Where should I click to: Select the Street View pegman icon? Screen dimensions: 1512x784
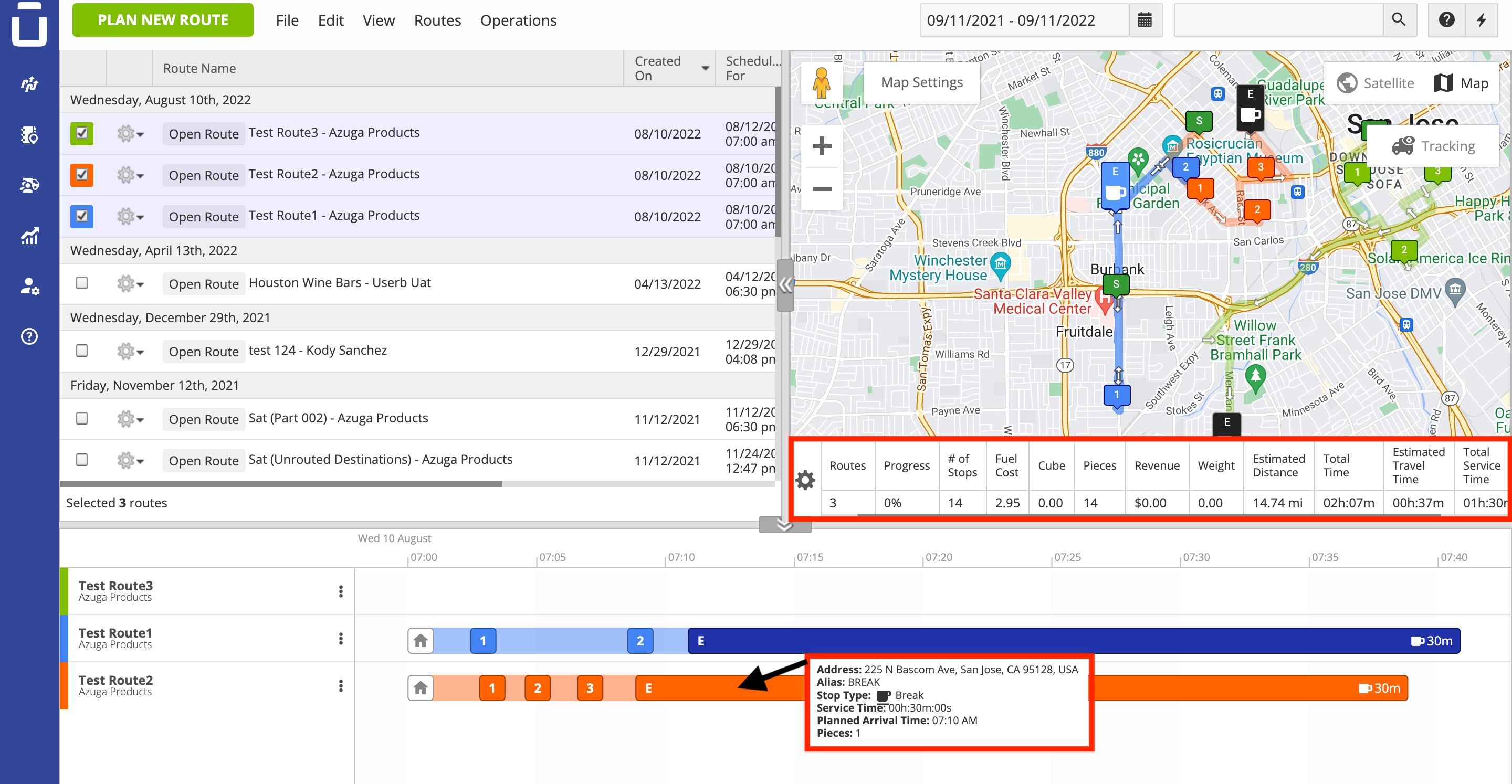tap(821, 83)
